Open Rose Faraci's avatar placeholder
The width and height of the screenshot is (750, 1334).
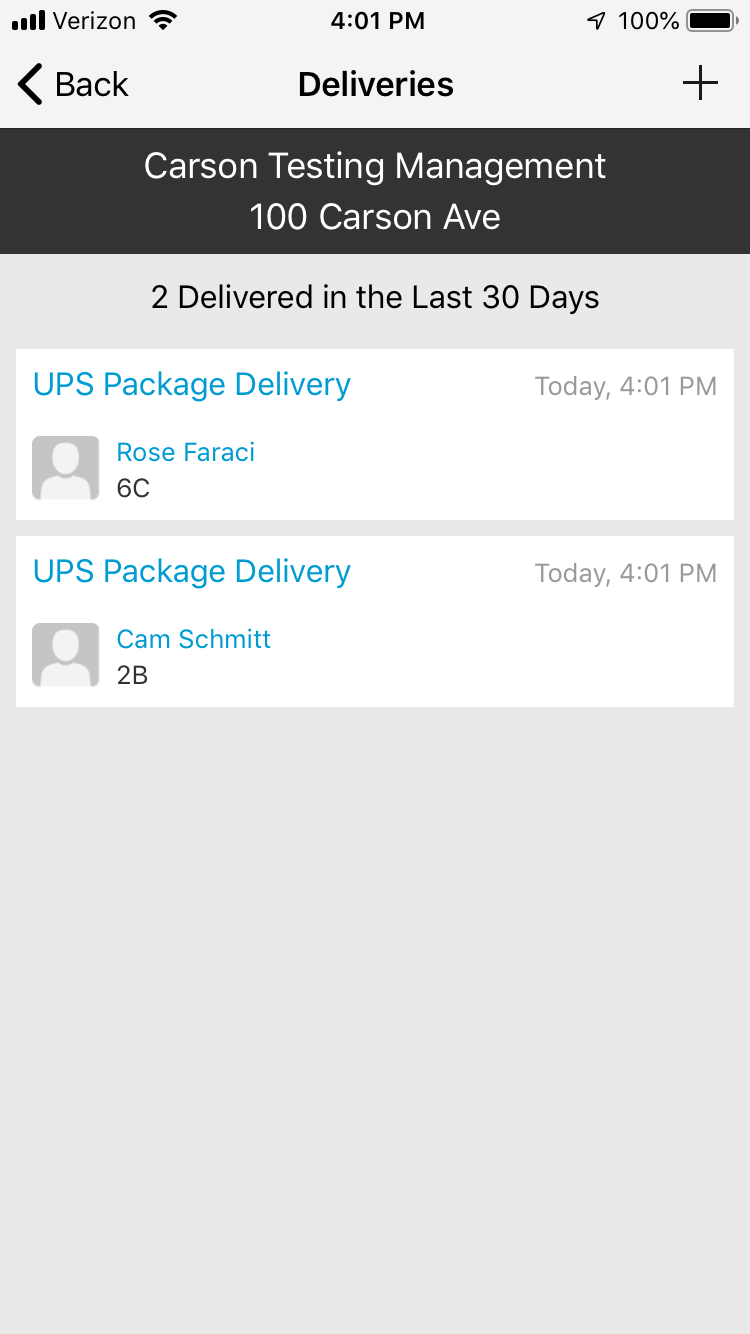tap(66, 468)
